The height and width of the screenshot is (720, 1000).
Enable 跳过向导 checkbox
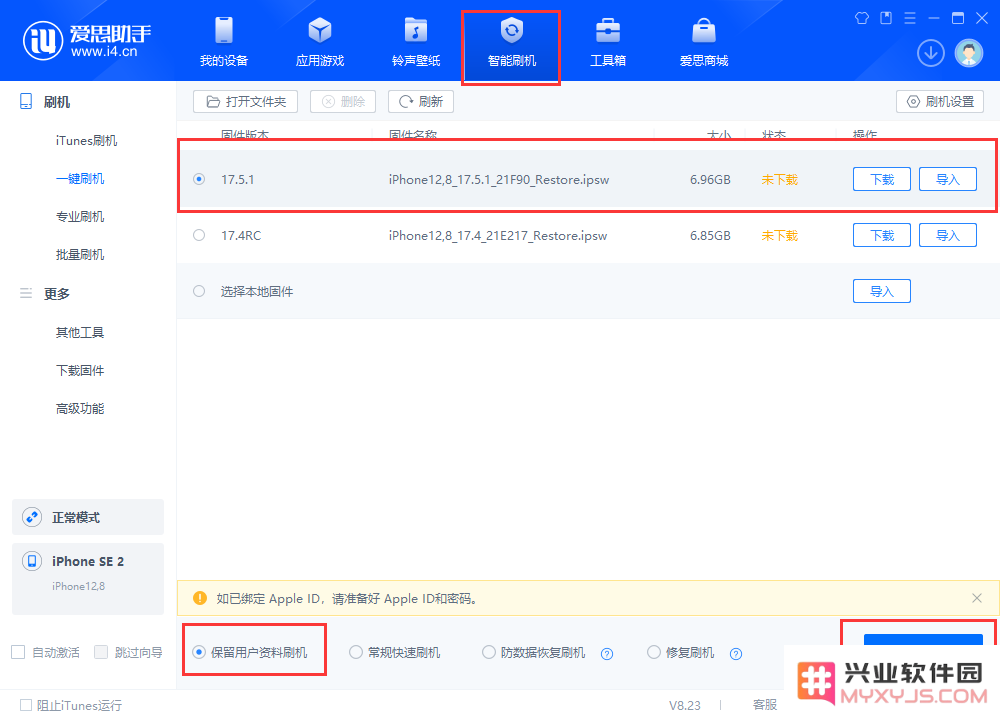[x=101, y=652]
